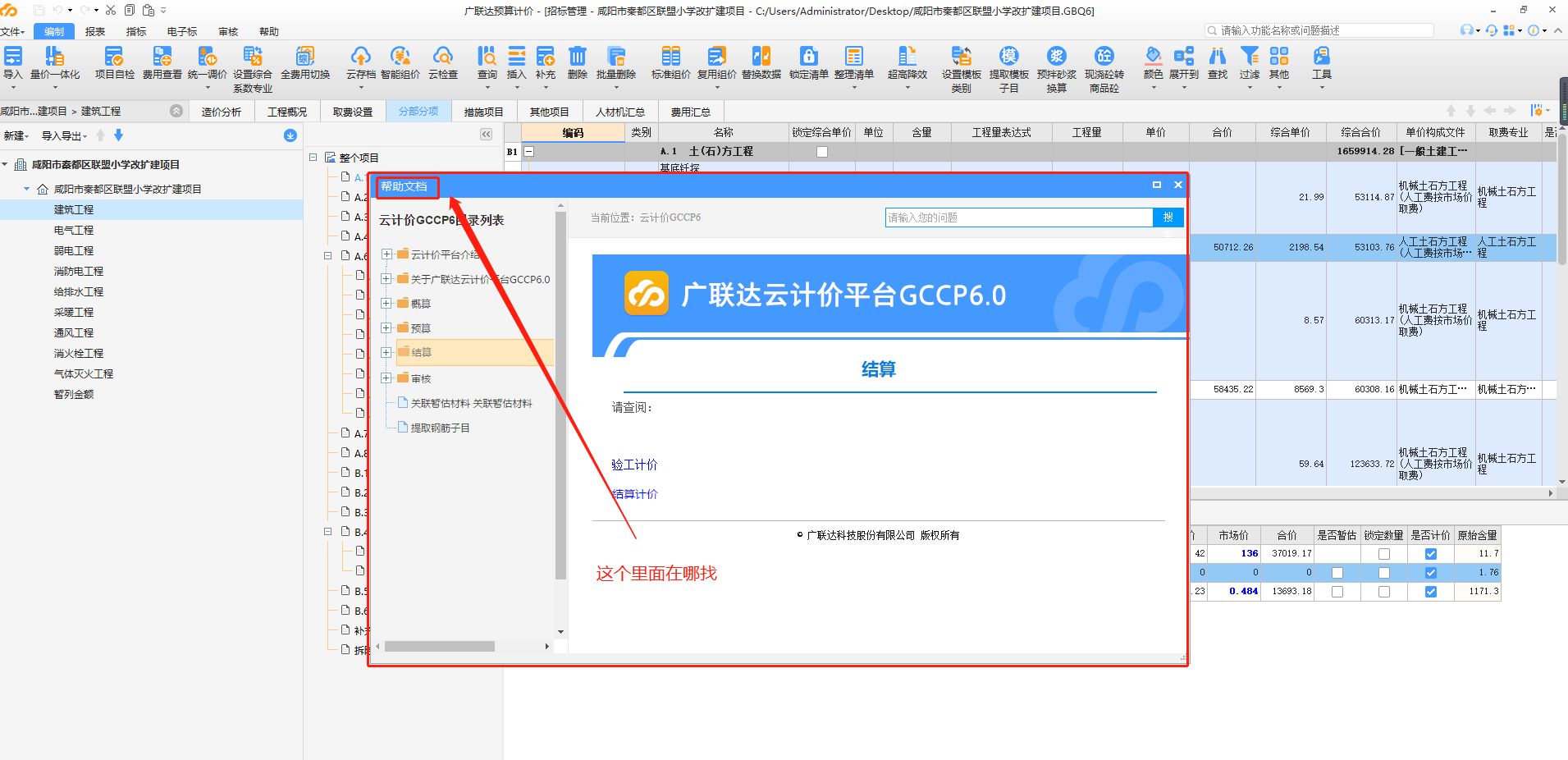Toggle 锁定数量 checkbox in 1.76 row
Viewport: 1568px width, 760px height.
[x=1384, y=573]
